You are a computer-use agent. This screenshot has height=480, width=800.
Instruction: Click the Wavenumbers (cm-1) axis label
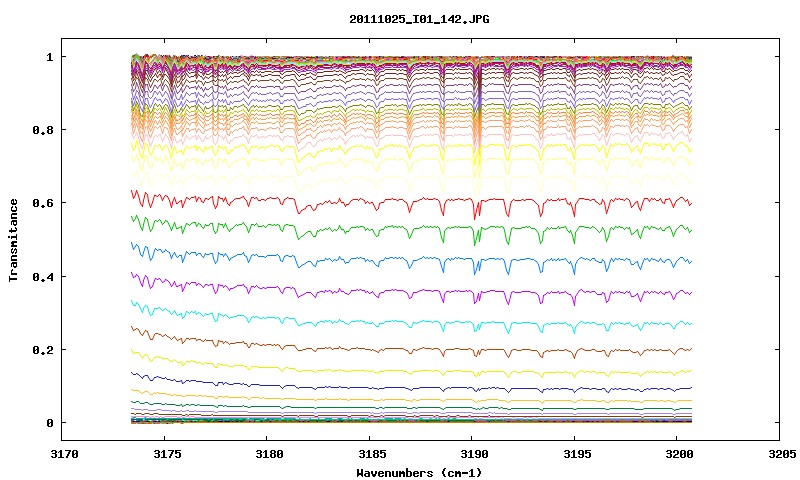coord(419,473)
